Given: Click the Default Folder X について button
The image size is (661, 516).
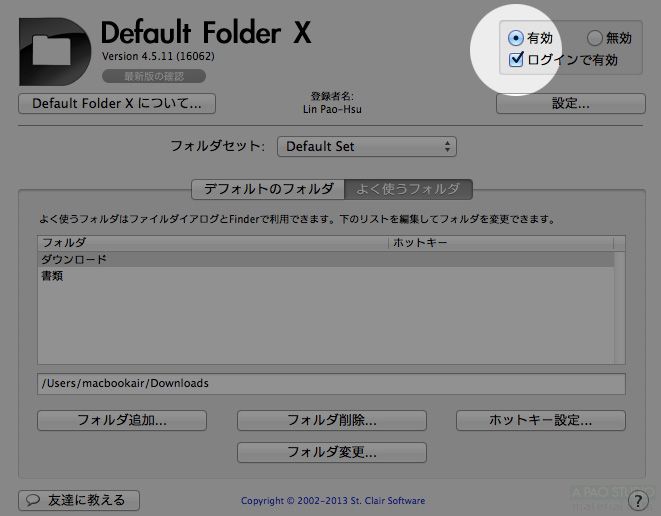Looking at the screenshot, I should (x=117, y=103).
